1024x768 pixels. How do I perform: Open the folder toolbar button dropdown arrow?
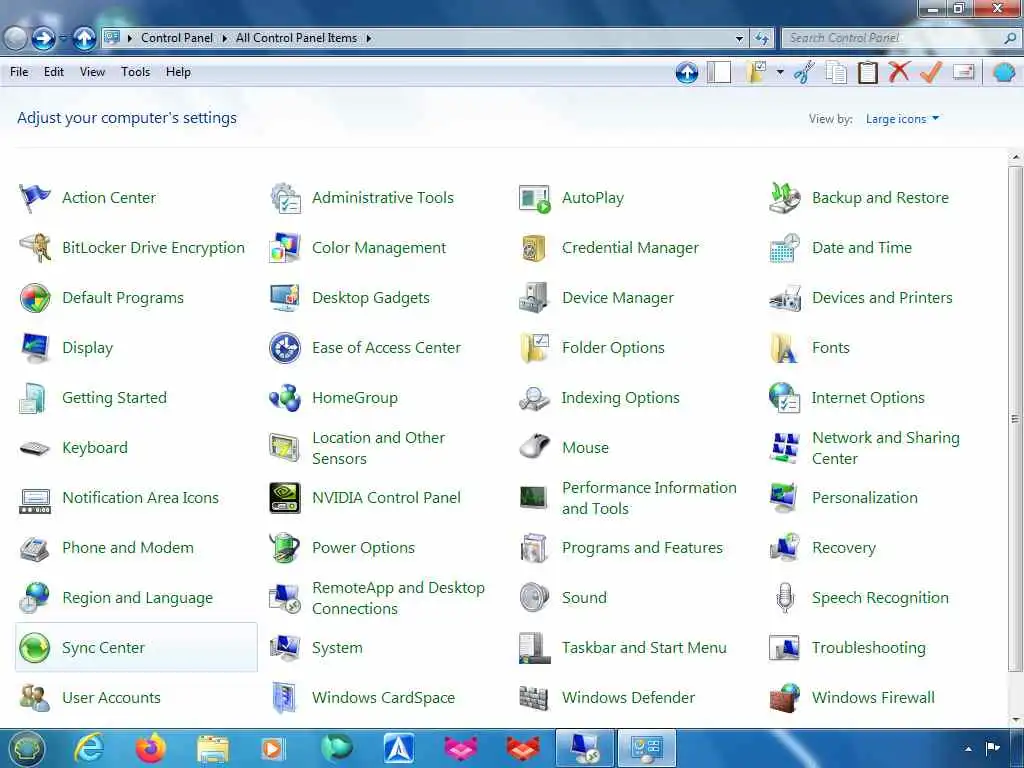click(780, 72)
